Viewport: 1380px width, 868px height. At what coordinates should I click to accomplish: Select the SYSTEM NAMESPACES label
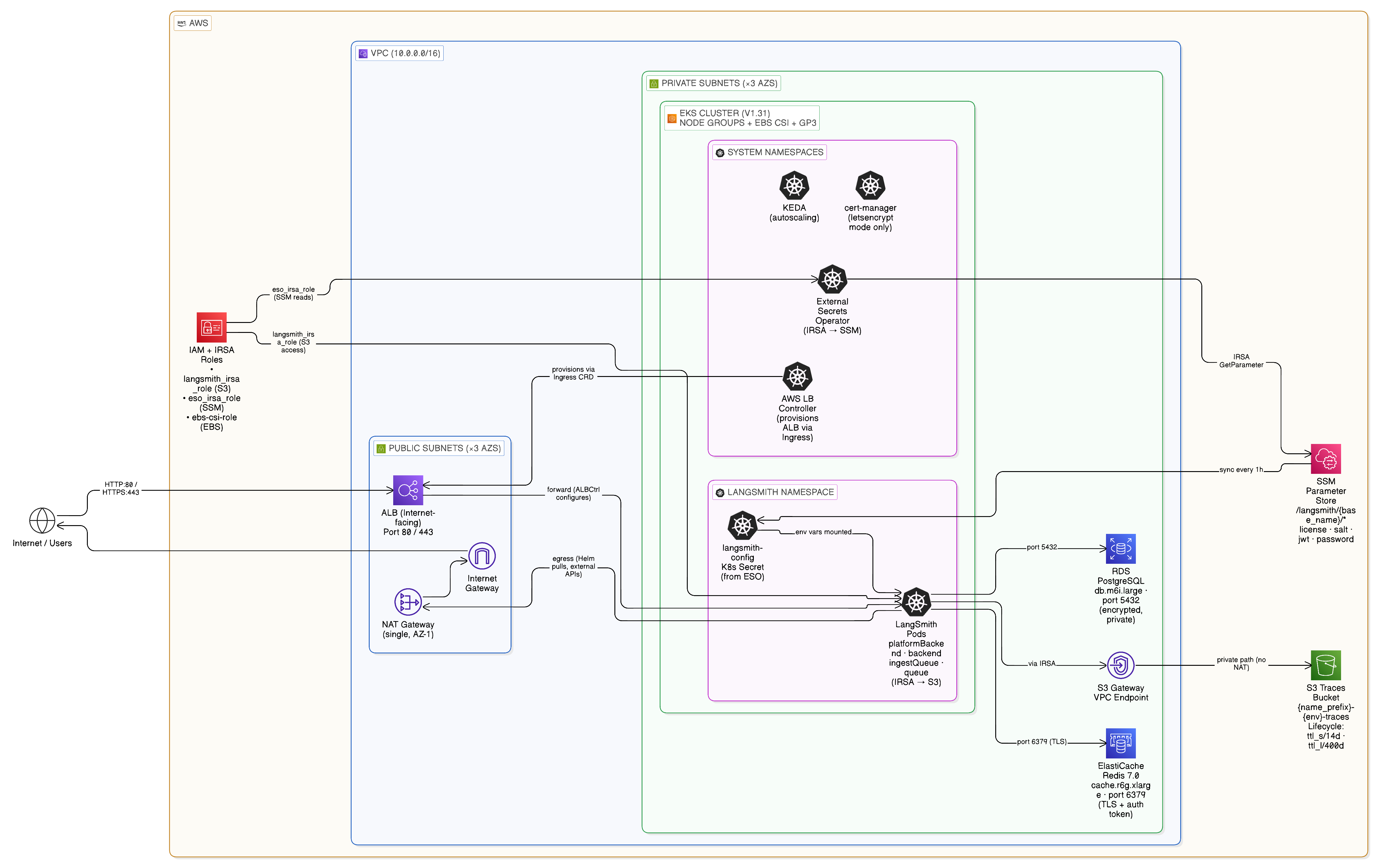pyautogui.click(x=770, y=152)
